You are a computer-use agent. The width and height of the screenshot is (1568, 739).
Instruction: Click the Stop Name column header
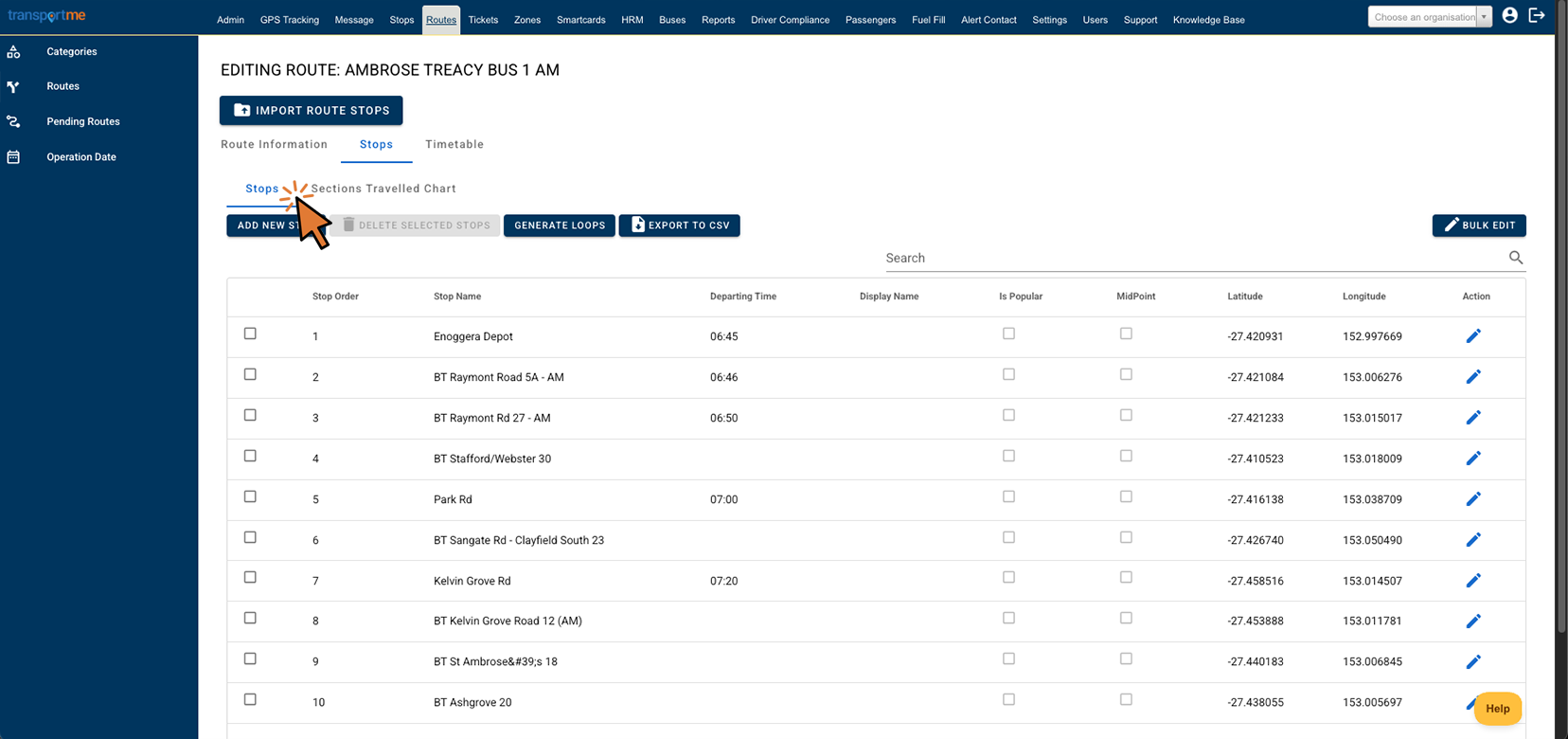coord(457,297)
